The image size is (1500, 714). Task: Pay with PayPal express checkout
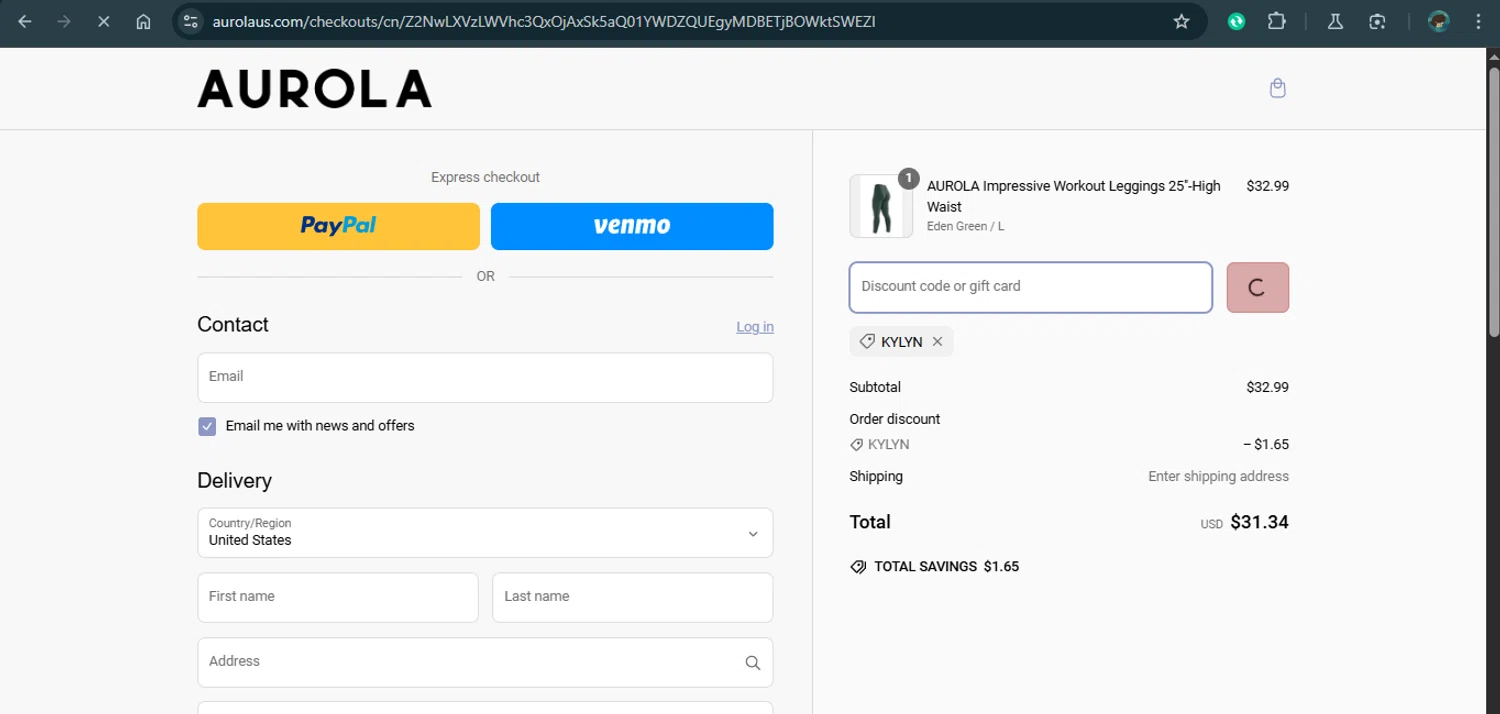(x=338, y=226)
